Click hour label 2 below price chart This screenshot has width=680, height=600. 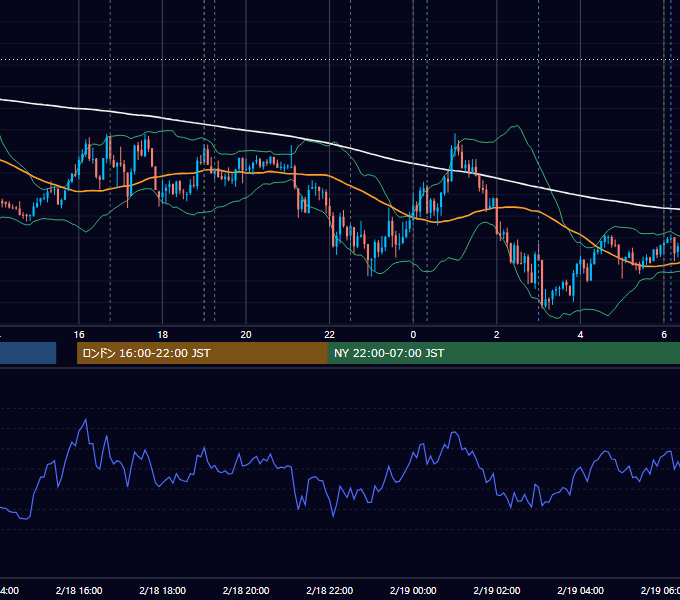tap(497, 335)
